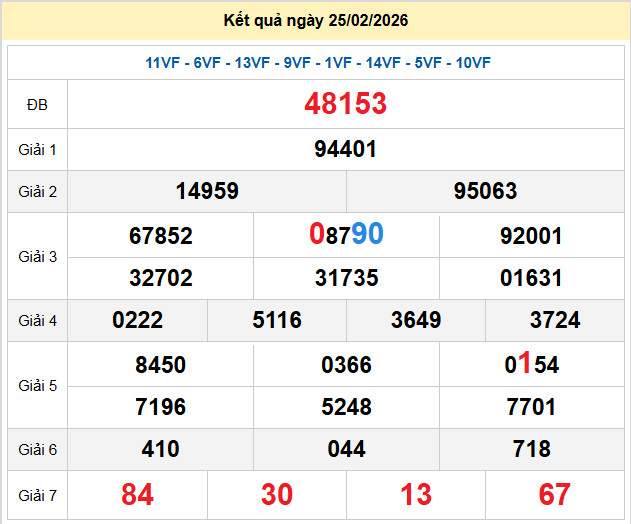The width and height of the screenshot is (631, 524).
Task: Click Giải 5 number 0154
Action: pos(531,365)
